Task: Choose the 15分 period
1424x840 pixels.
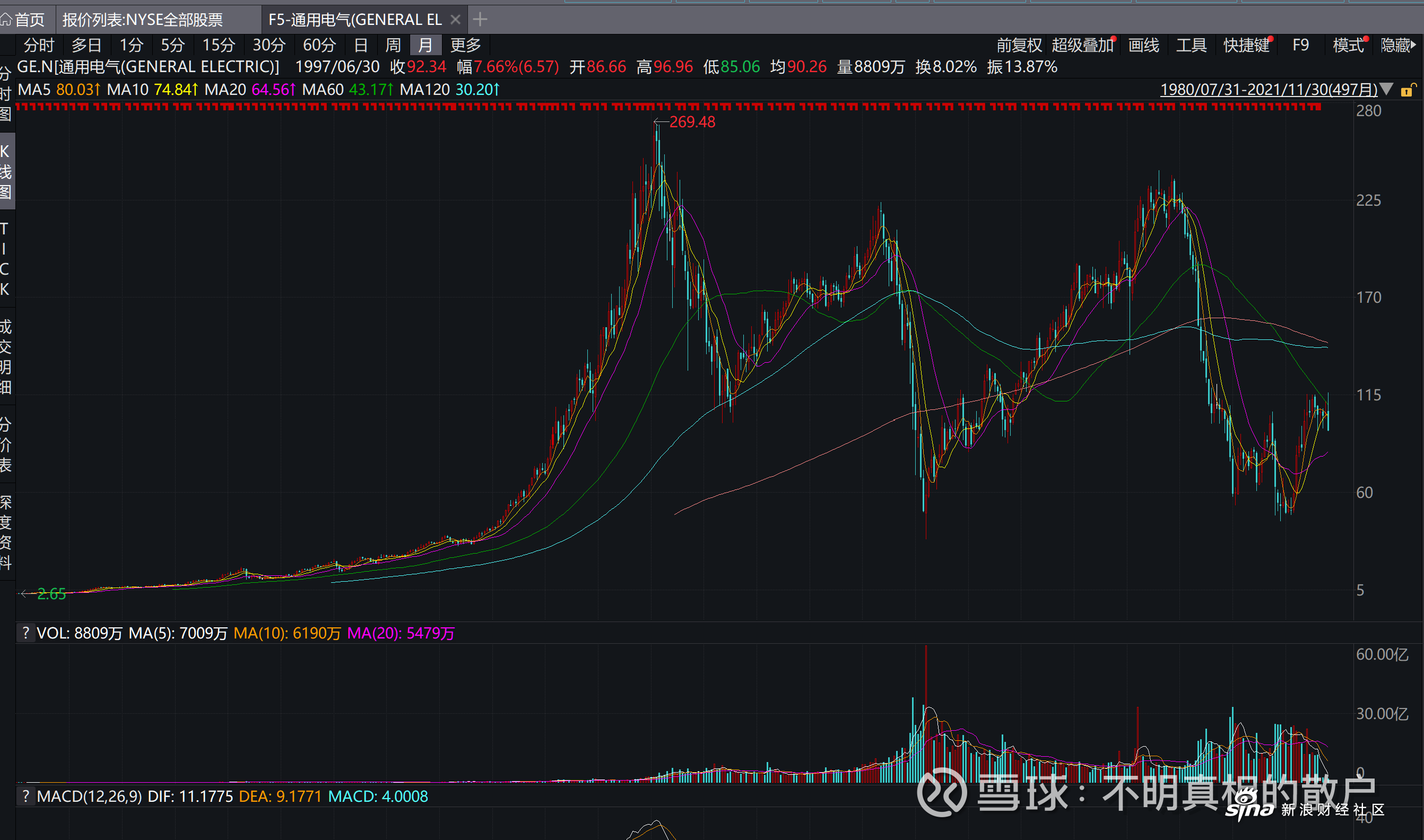Action: point(219,45)
